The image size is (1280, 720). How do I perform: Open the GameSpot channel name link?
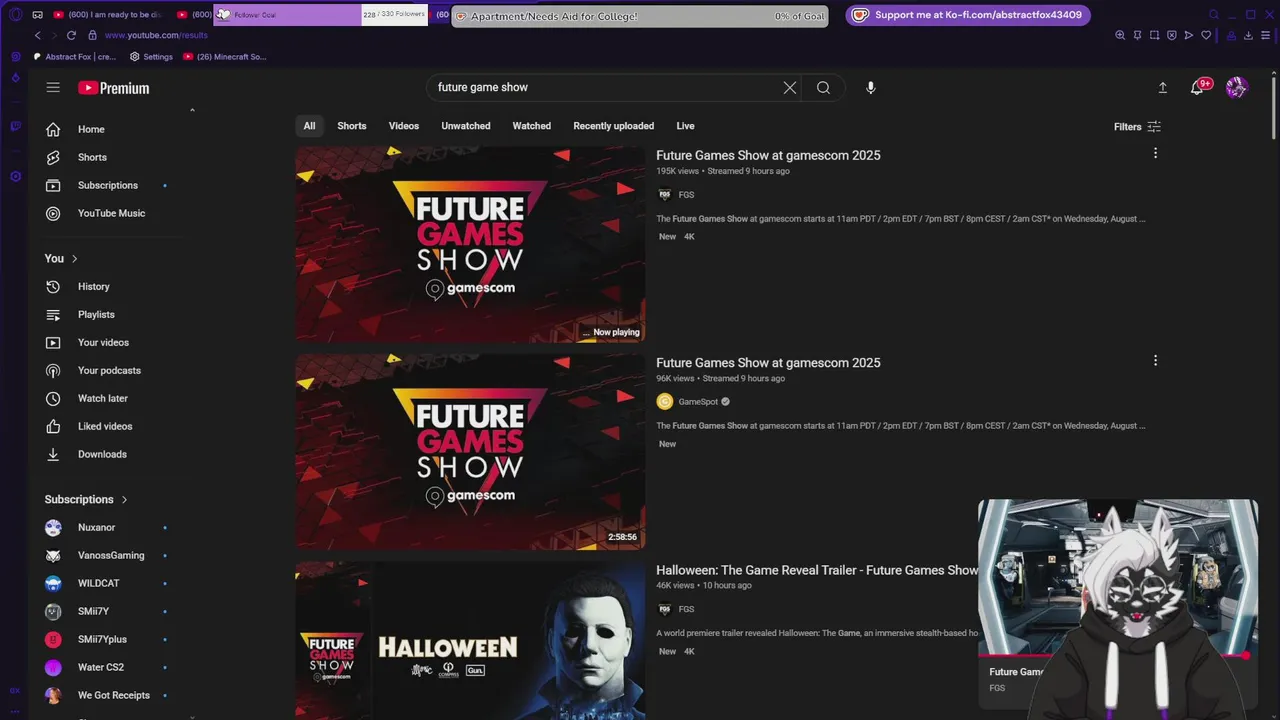click(x=698, y=402)
